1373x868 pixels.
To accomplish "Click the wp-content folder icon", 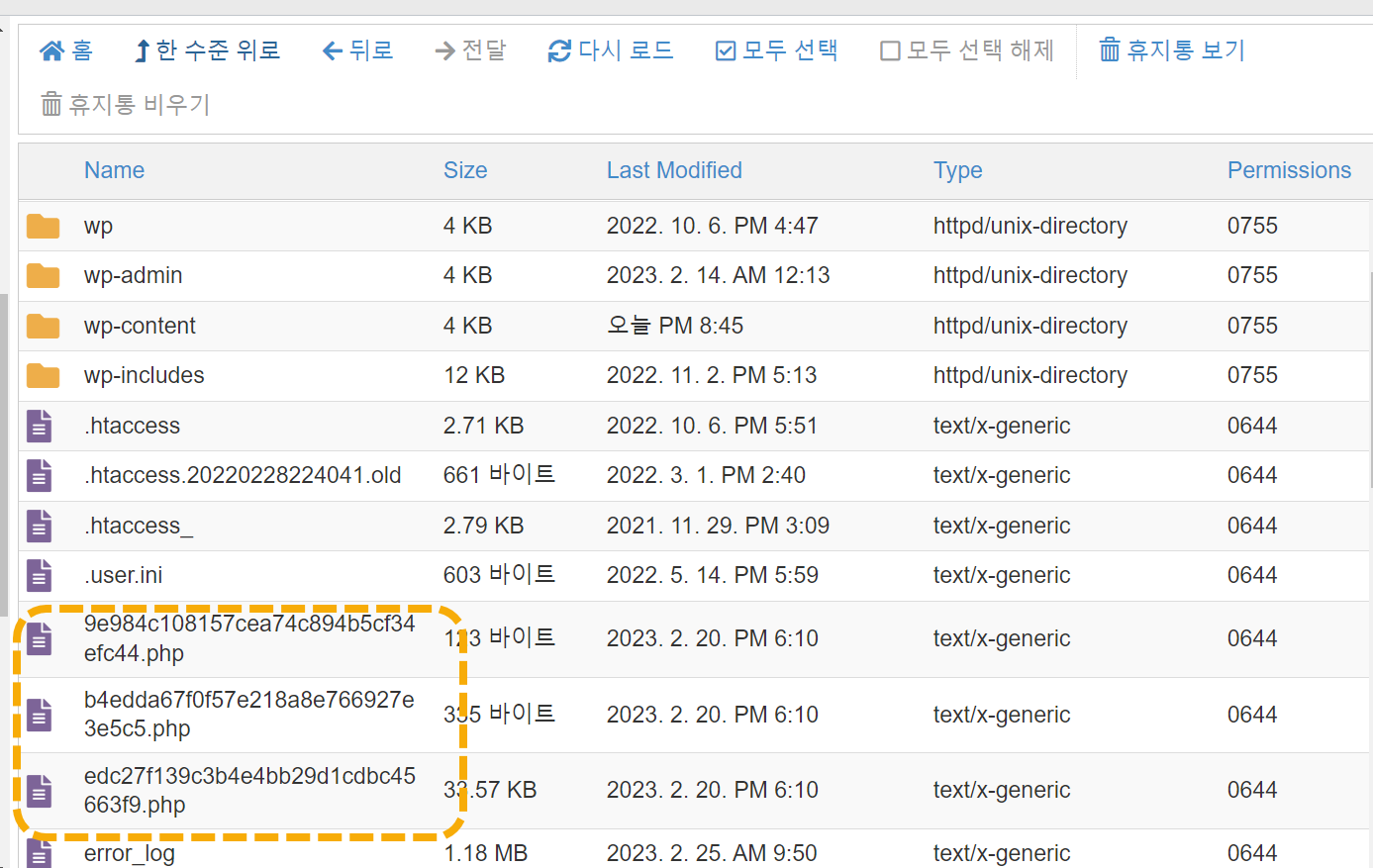I will coord(44,325).
